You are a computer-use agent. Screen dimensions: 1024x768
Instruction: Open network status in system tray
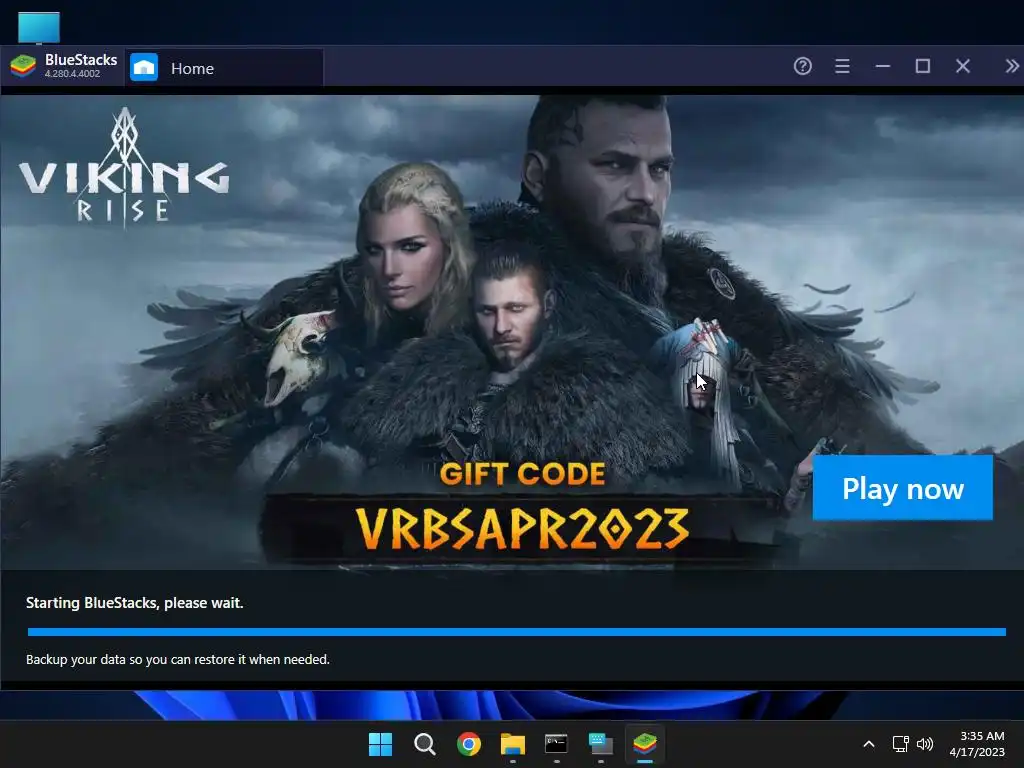point(901,744)
